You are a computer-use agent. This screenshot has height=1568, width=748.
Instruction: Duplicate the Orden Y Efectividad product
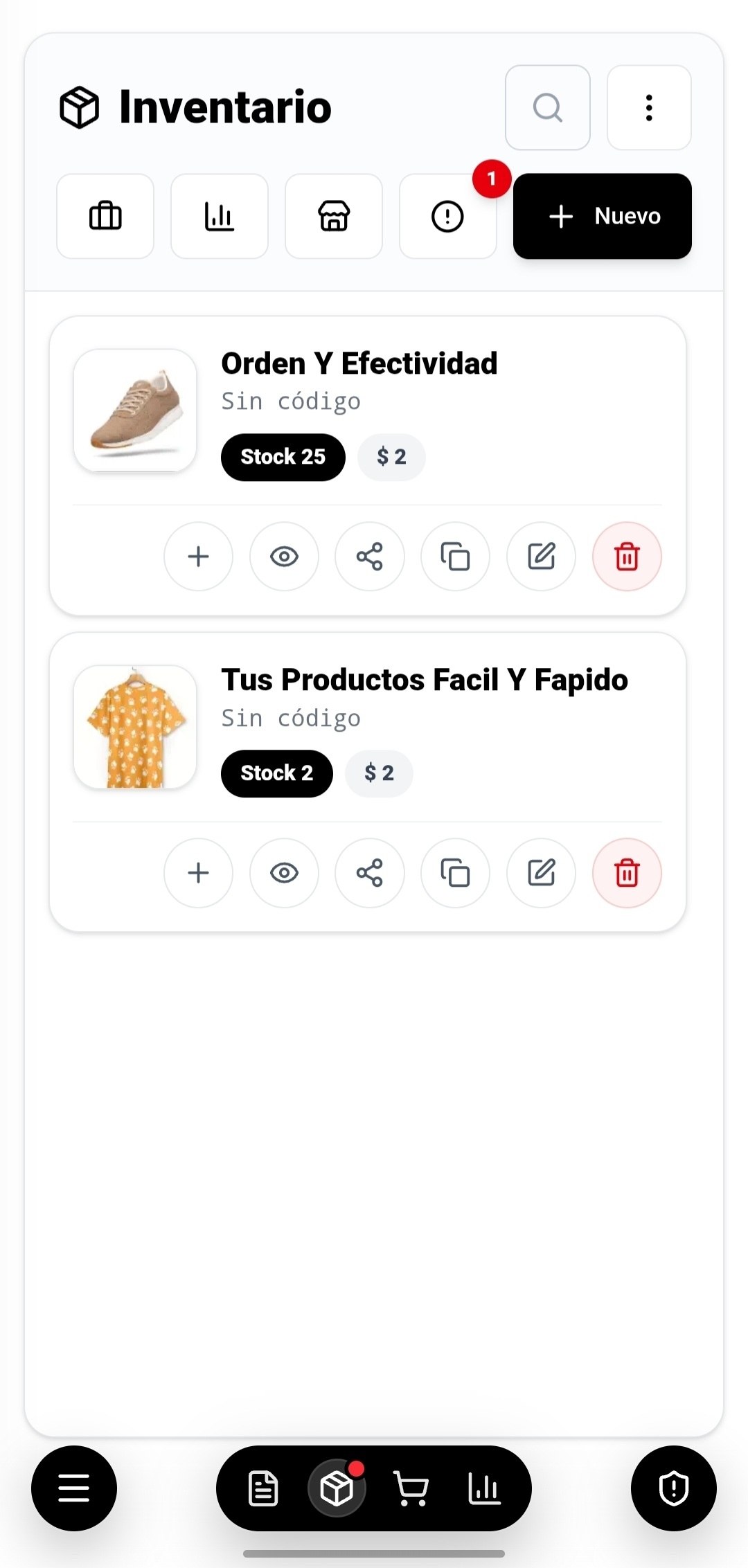coord(456,557)
